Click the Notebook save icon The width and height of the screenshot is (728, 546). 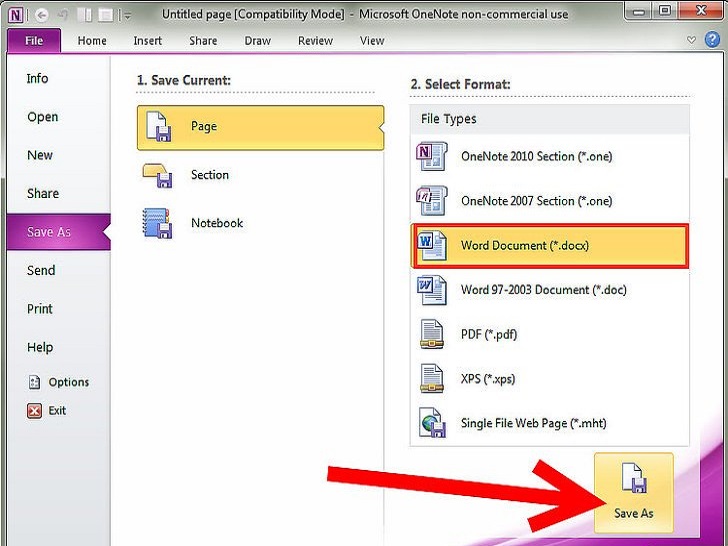click(x=157, y=223)
